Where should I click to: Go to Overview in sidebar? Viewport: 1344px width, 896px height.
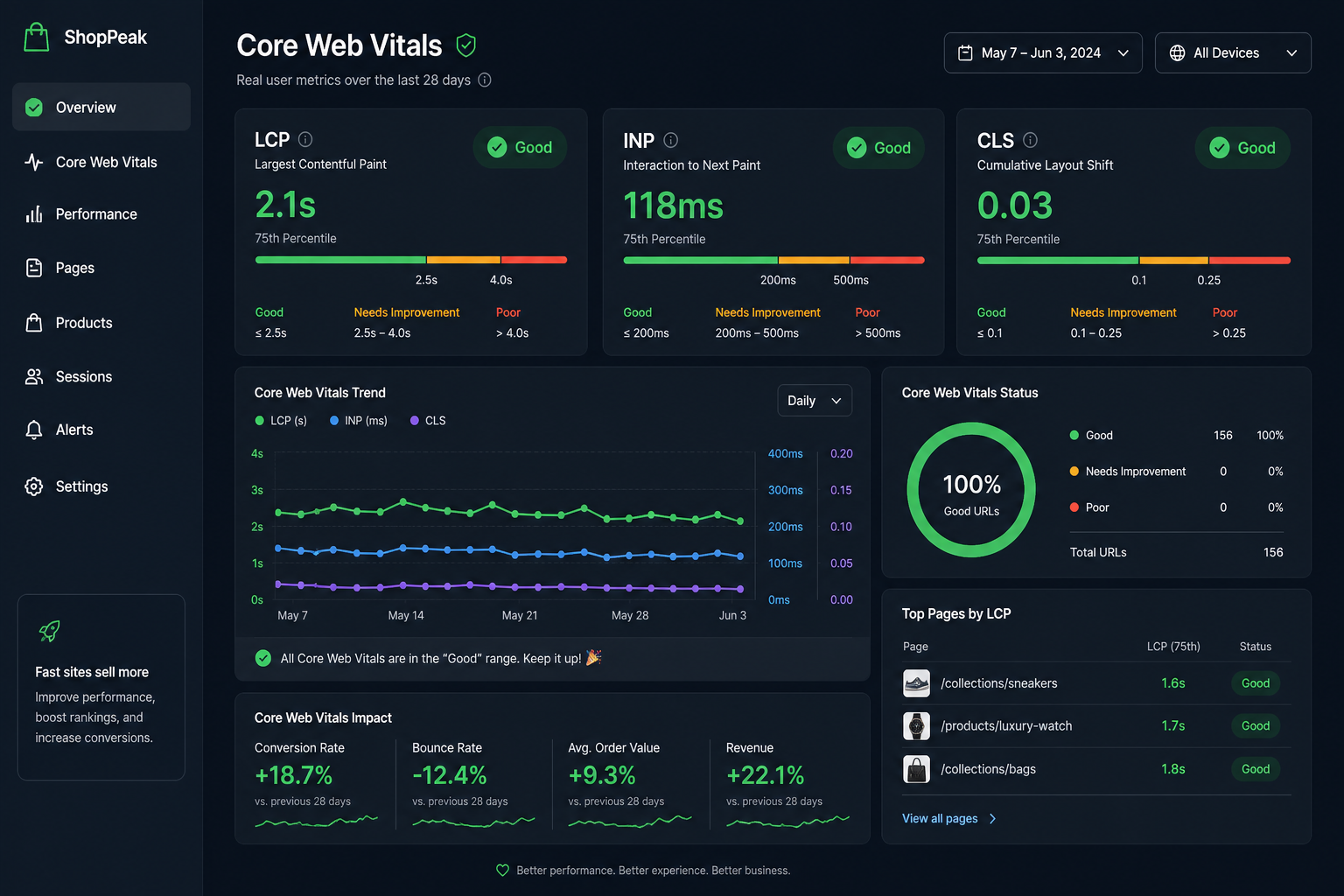[x=101, y=108]
